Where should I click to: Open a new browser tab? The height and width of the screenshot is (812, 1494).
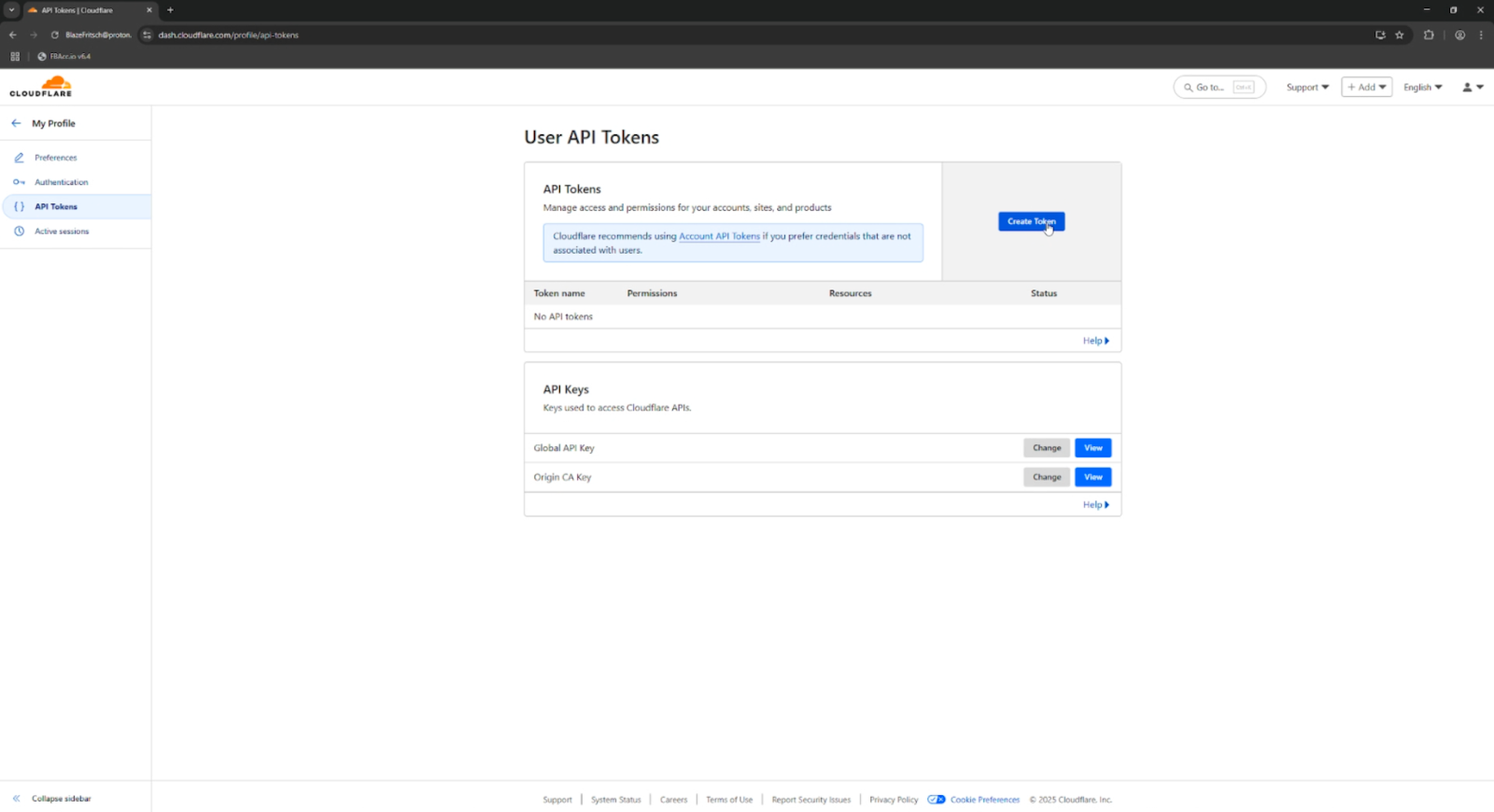(x=170, y=10)
